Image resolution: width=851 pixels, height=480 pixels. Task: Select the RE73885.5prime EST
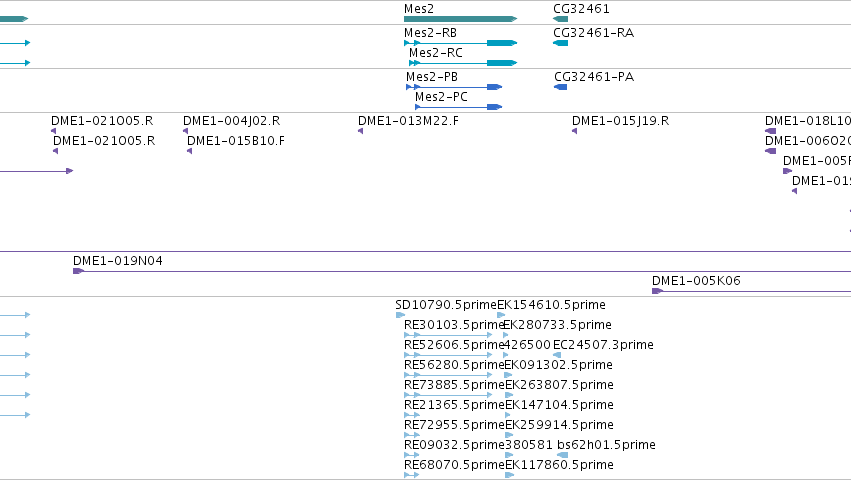point(448,395)
